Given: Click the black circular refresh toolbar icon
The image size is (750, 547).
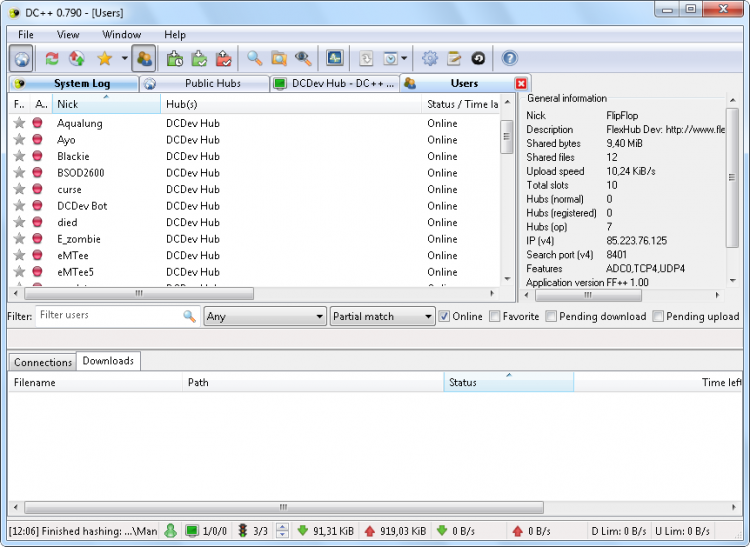Looking at the screenshot, I should [478, 58].
